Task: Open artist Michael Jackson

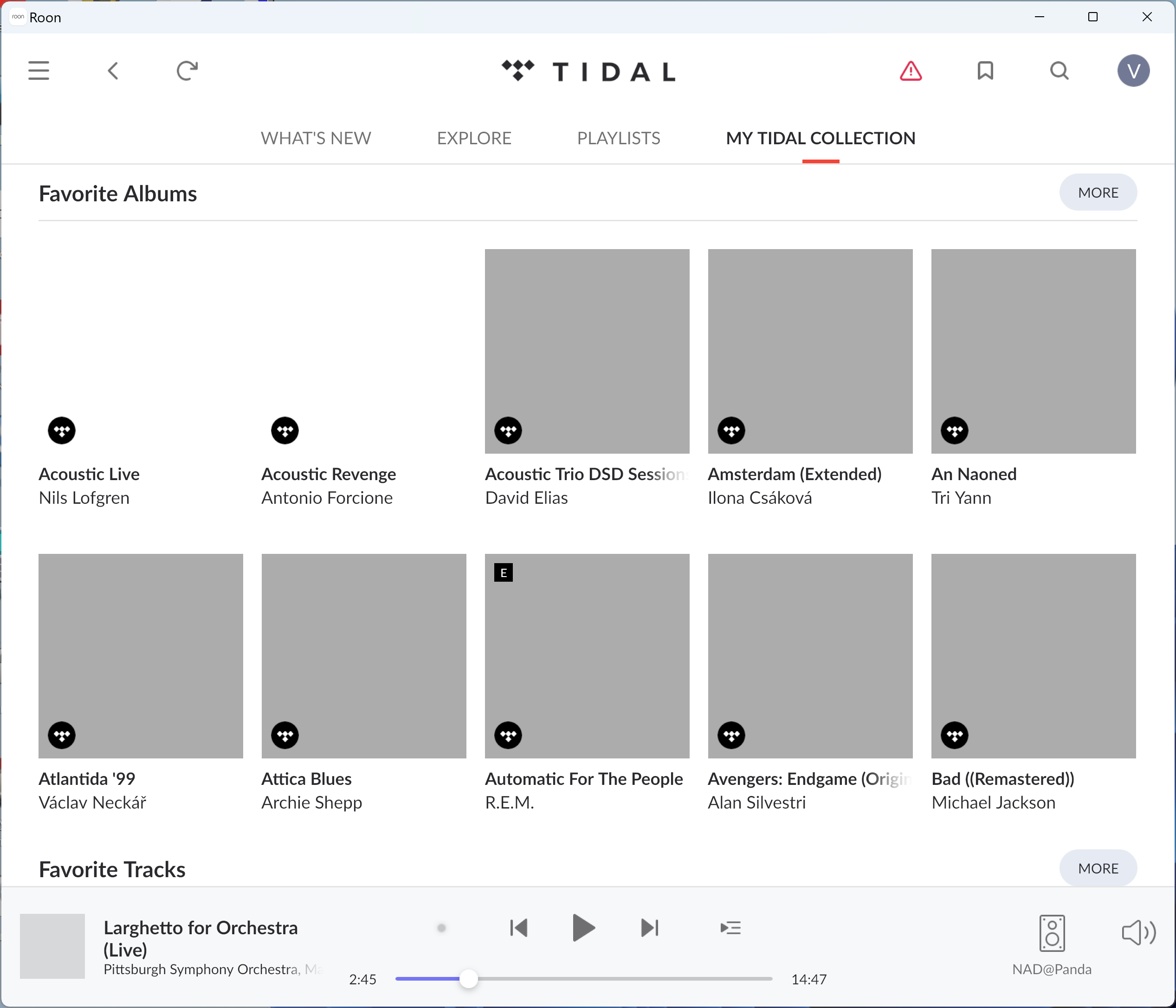Action: 993,803
